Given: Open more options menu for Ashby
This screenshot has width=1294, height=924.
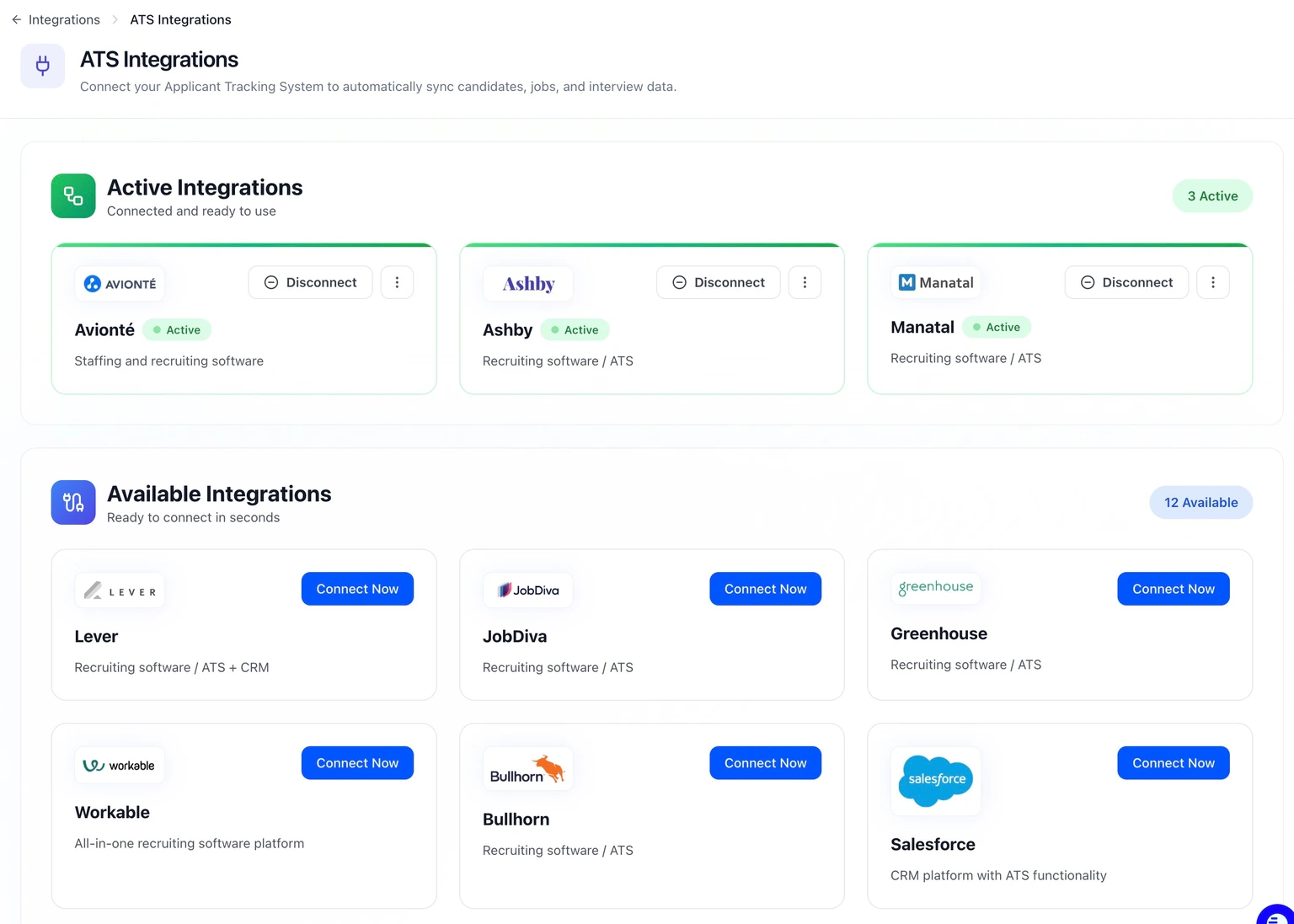Looking at the screenshot, I should pyautogui.click(x=805, y=282).
